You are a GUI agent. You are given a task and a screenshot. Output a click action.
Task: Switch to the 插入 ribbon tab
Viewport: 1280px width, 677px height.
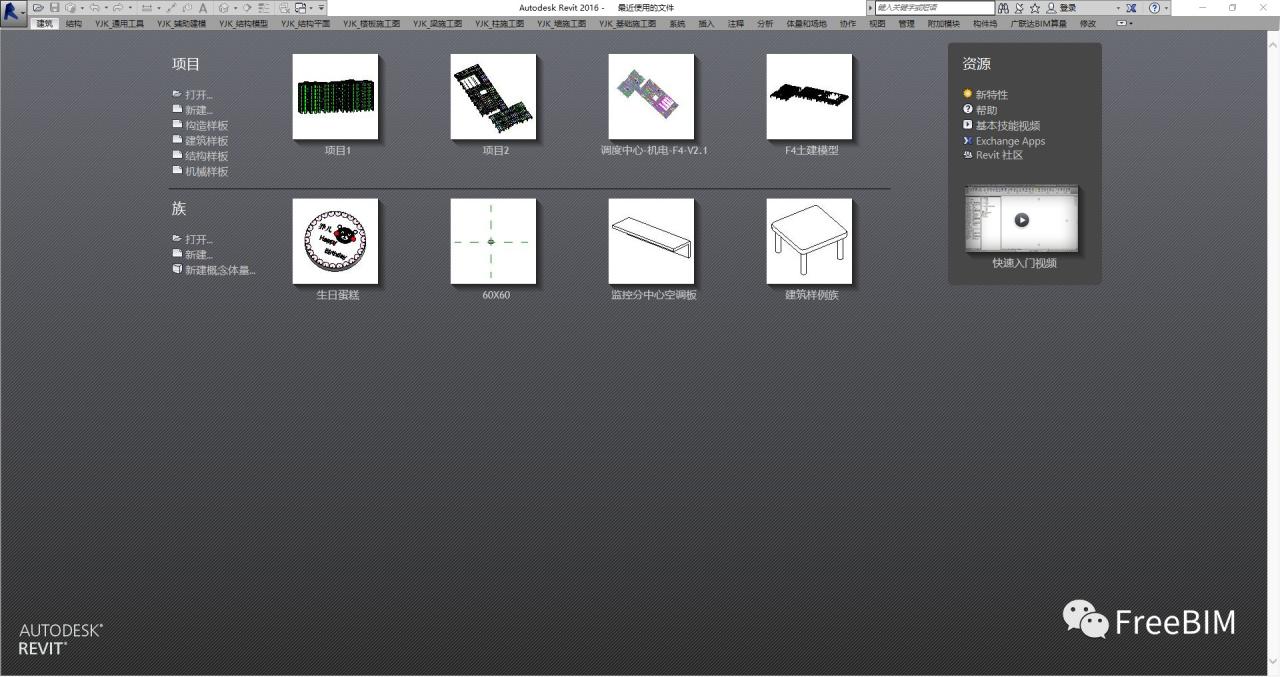click(x=707, y=23)
